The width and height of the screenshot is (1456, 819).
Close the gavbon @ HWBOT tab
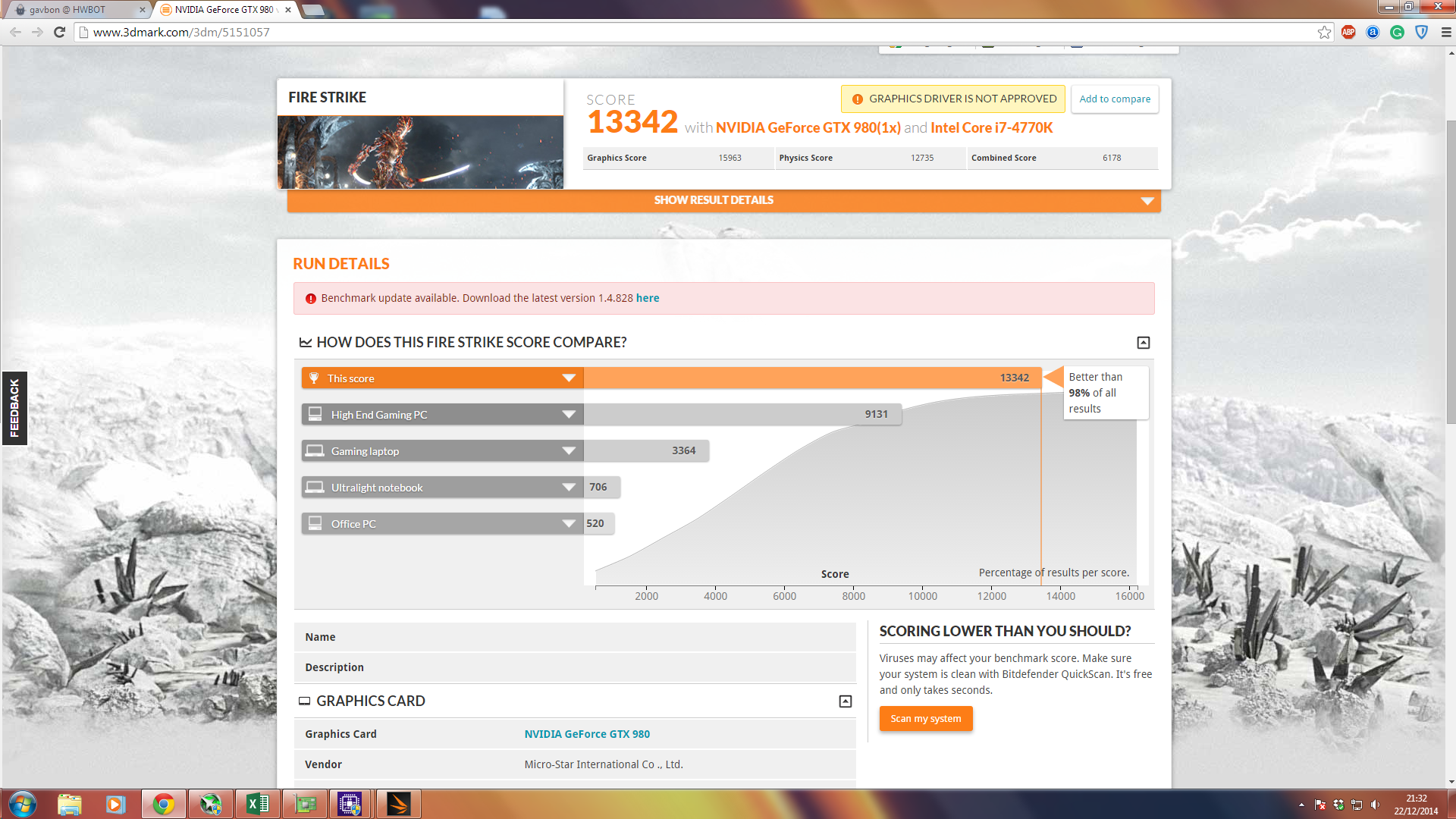142,10
